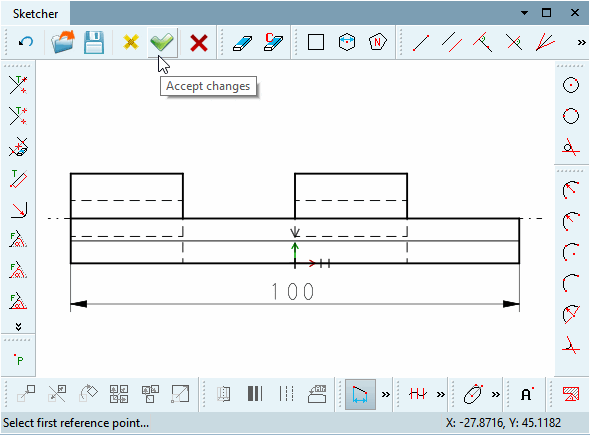Click the undo arrow icon
Image resolution: width=590 pixels, height=435 pixels.
click(26, 42)
